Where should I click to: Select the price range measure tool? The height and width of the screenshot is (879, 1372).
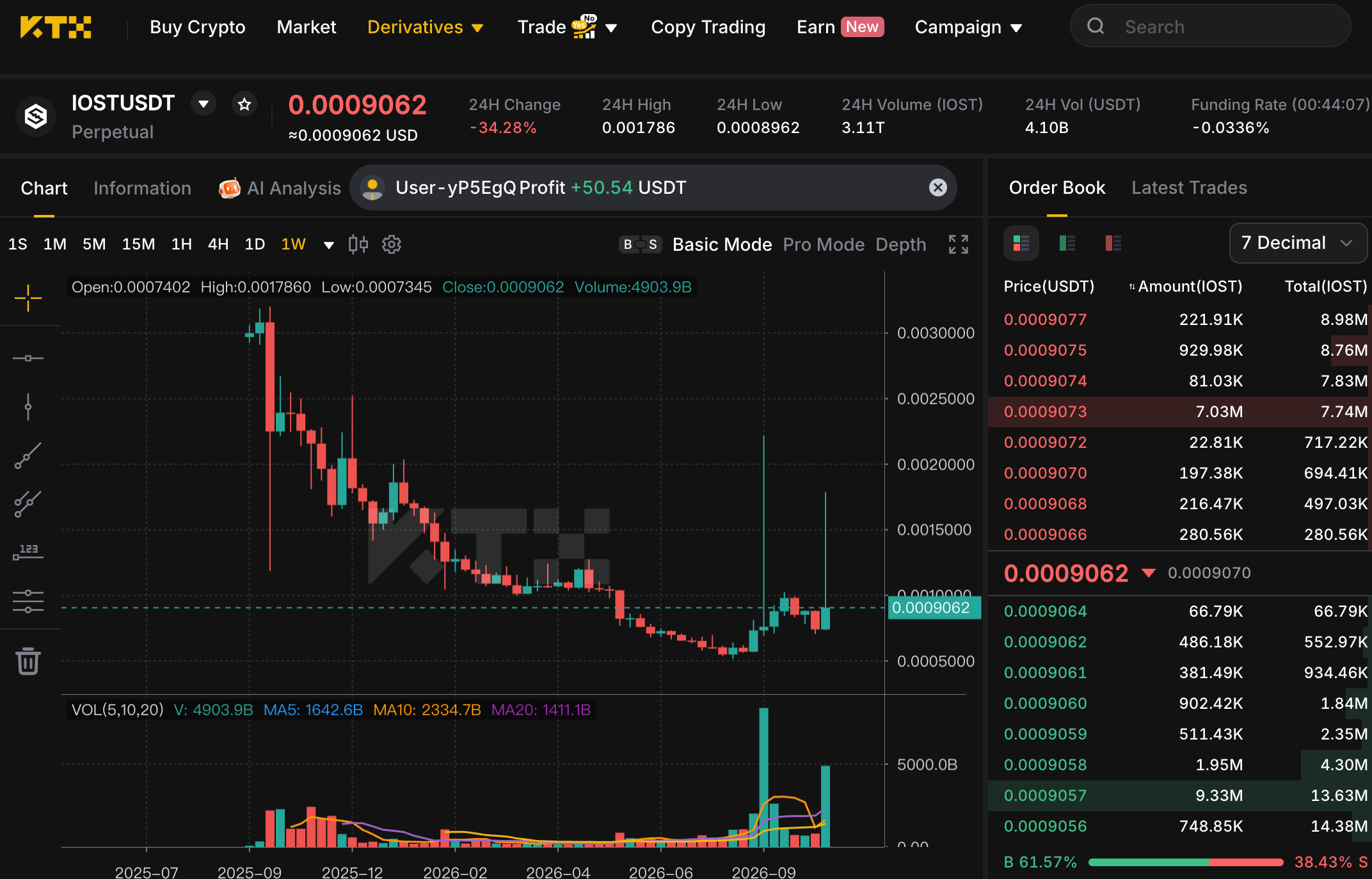(28, 553)
